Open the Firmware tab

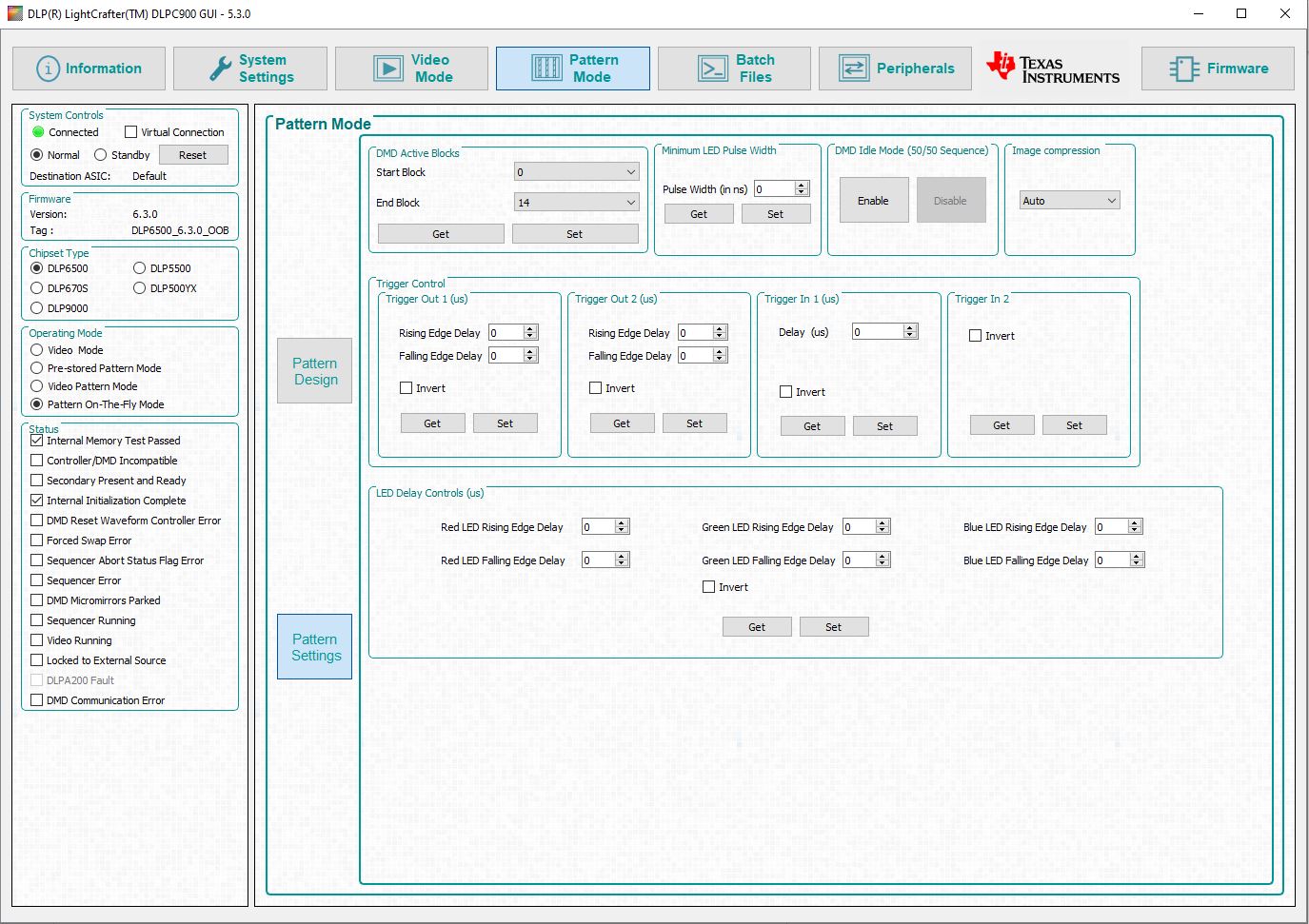pyautogui.click(x=1218, y=69)
